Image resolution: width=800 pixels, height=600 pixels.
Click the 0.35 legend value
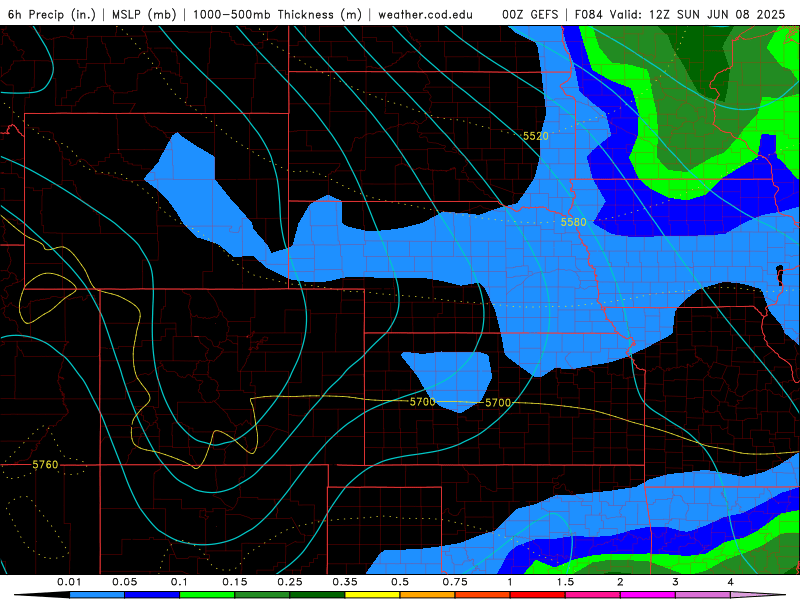tap(345, 582)
